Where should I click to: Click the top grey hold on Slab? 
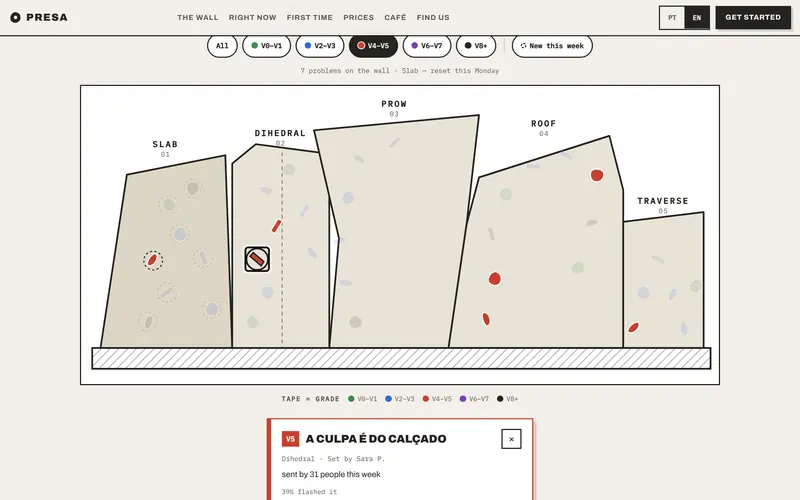point(192,189)
